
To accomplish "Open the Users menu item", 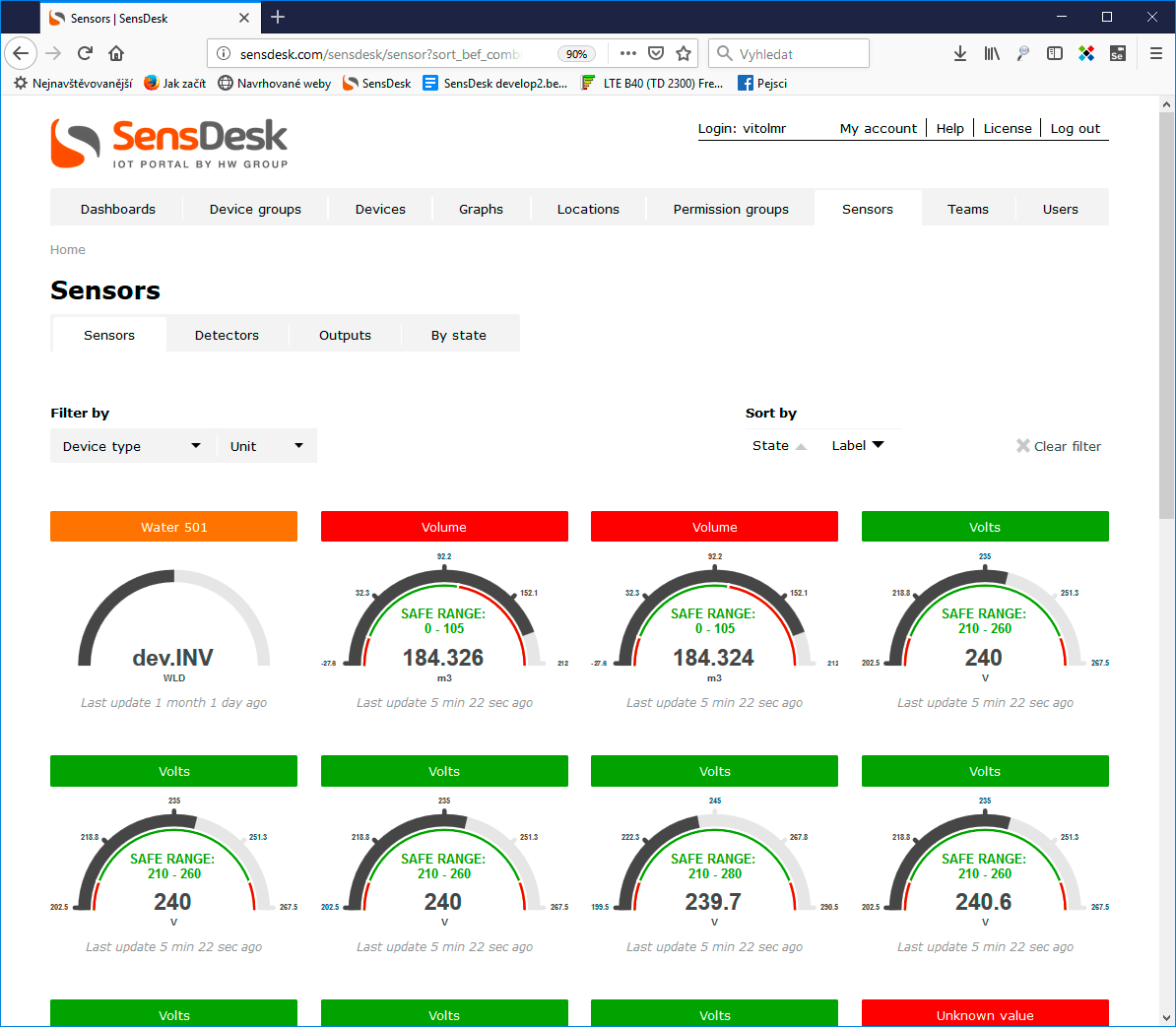I will [1061, 209].
